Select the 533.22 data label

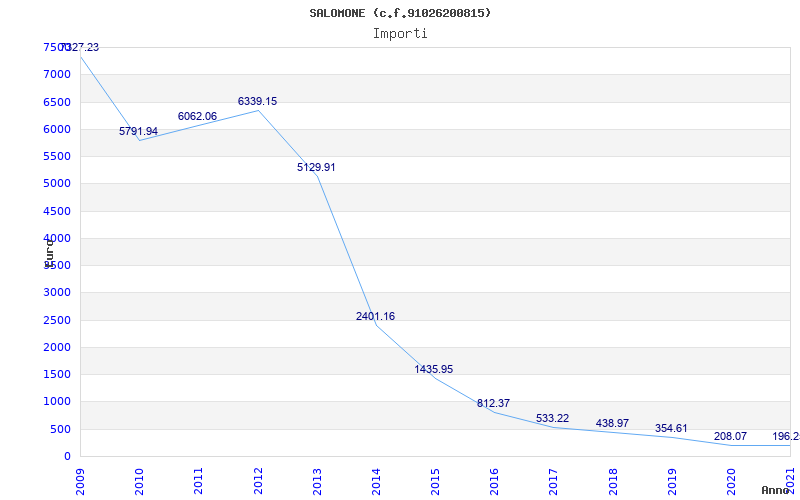(x=553, y=418)
